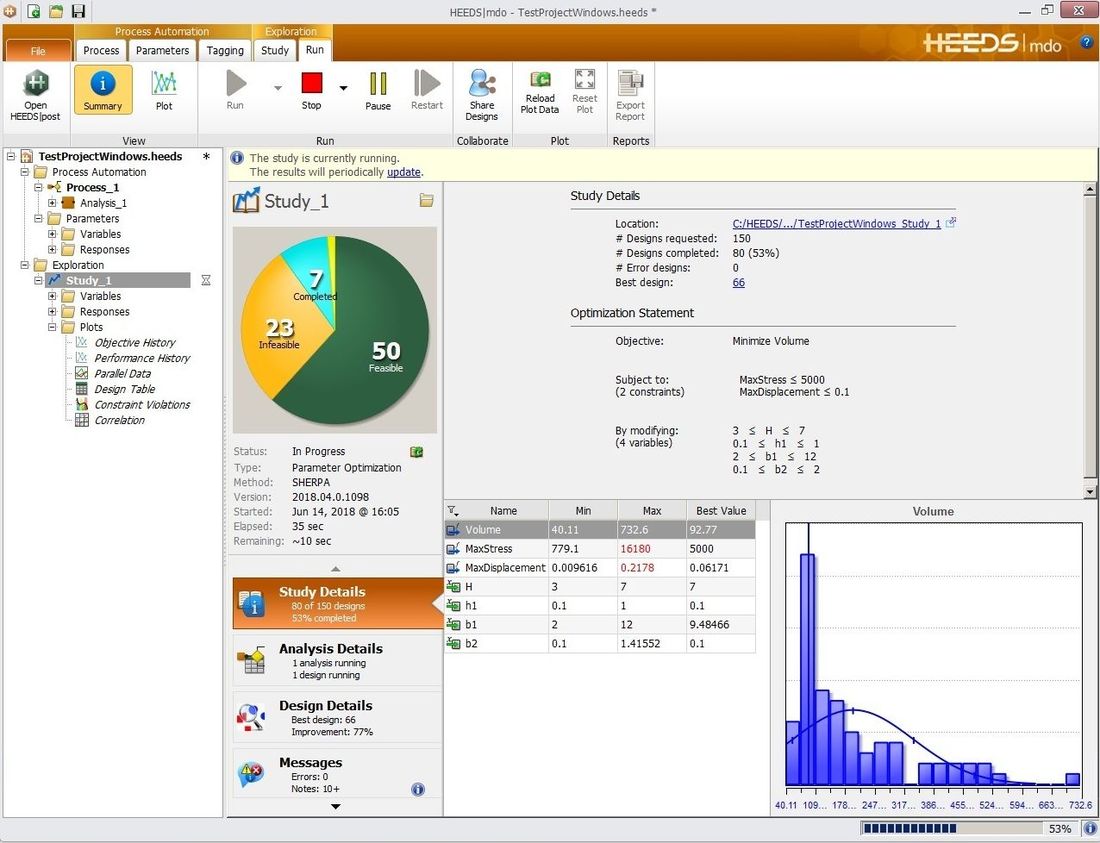Open the File menu tab
Image resolution: width=1100 pixels, height=843 pixels.
[x=38, y=50]
